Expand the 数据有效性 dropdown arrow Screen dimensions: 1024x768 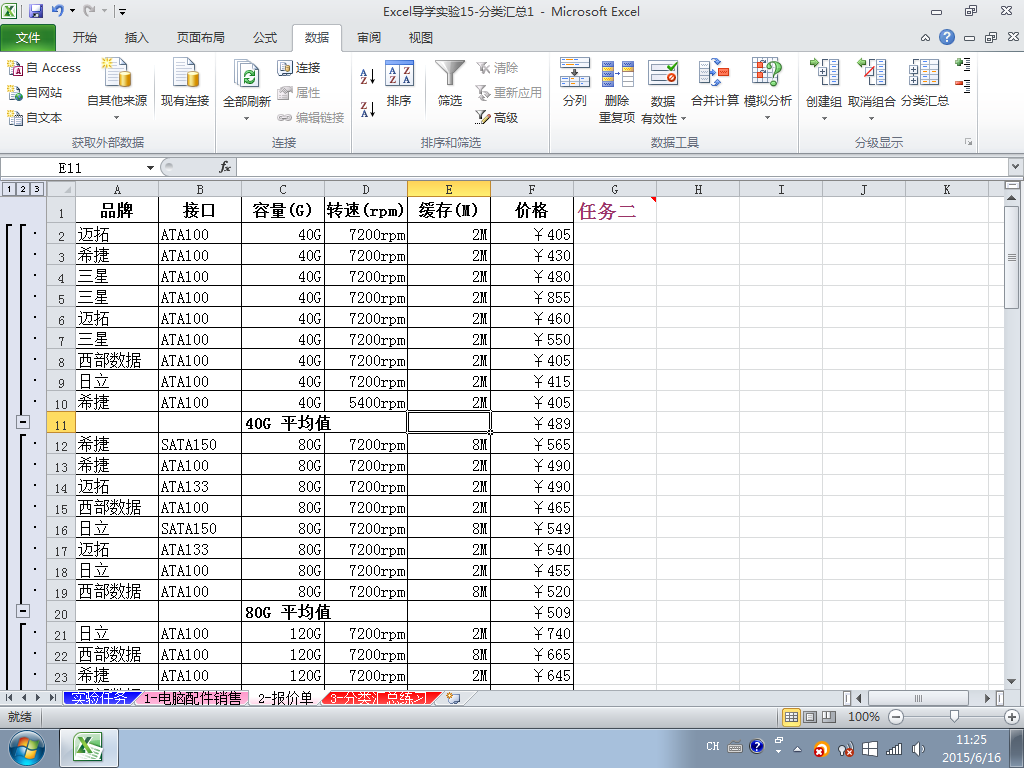click(x=684, y=119)
